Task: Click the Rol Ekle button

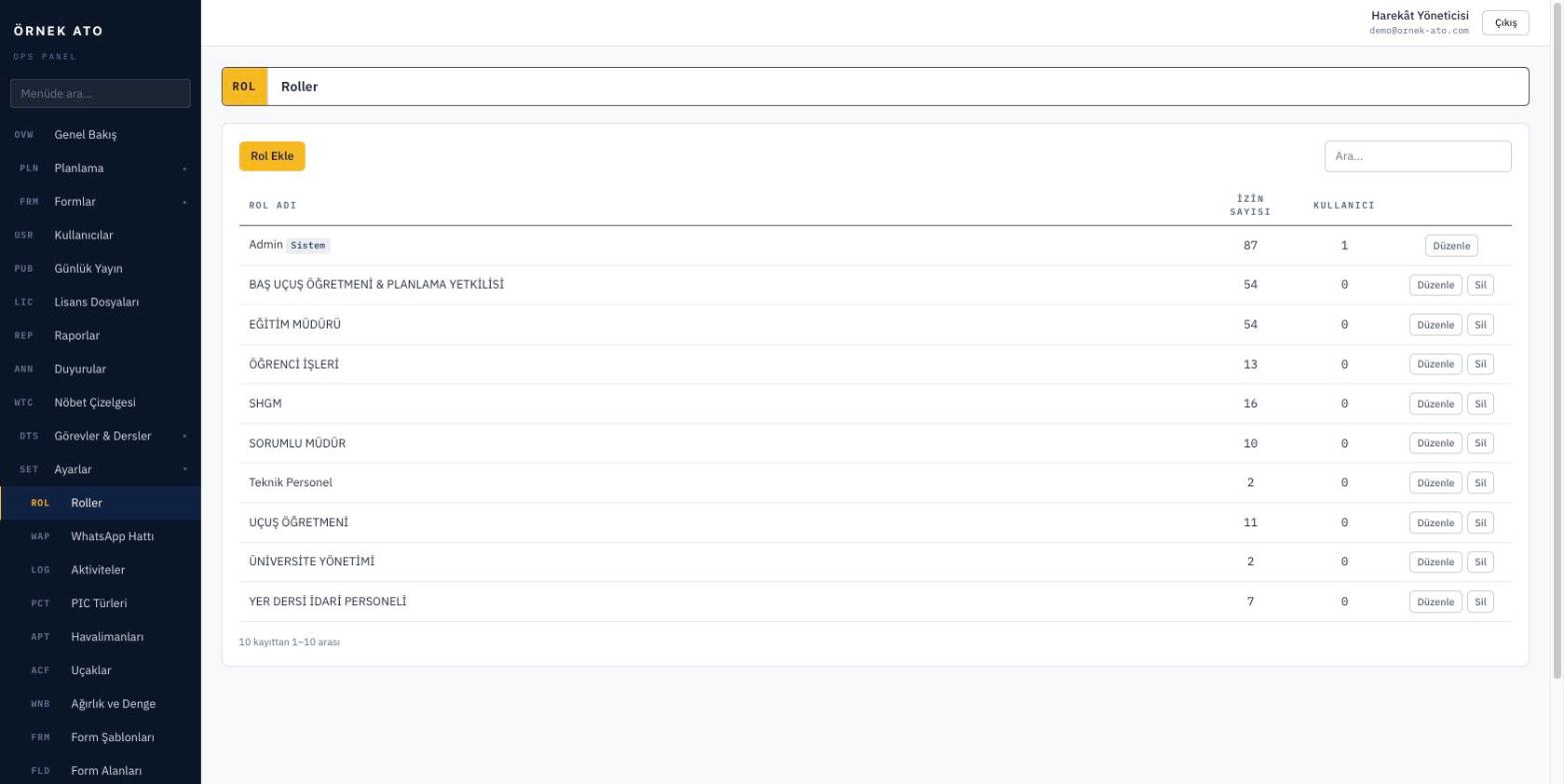Action: [x=272, y=156]
